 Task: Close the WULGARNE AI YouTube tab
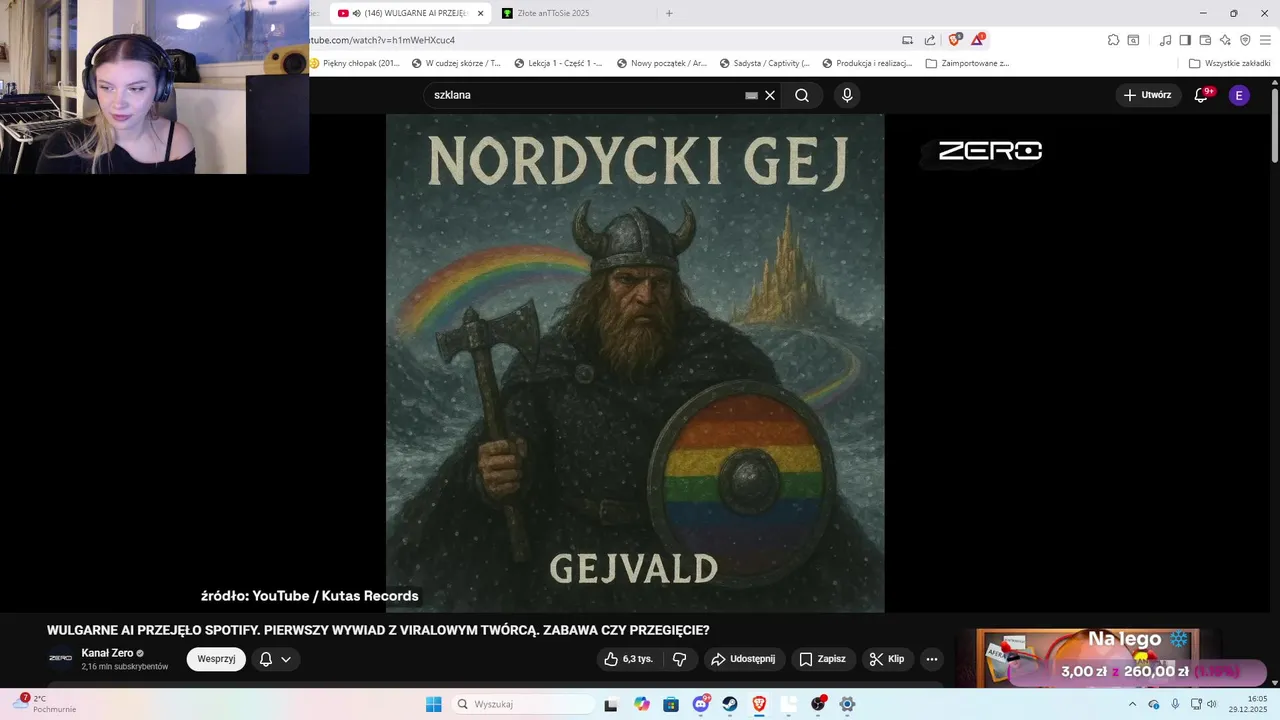[480, 13]
